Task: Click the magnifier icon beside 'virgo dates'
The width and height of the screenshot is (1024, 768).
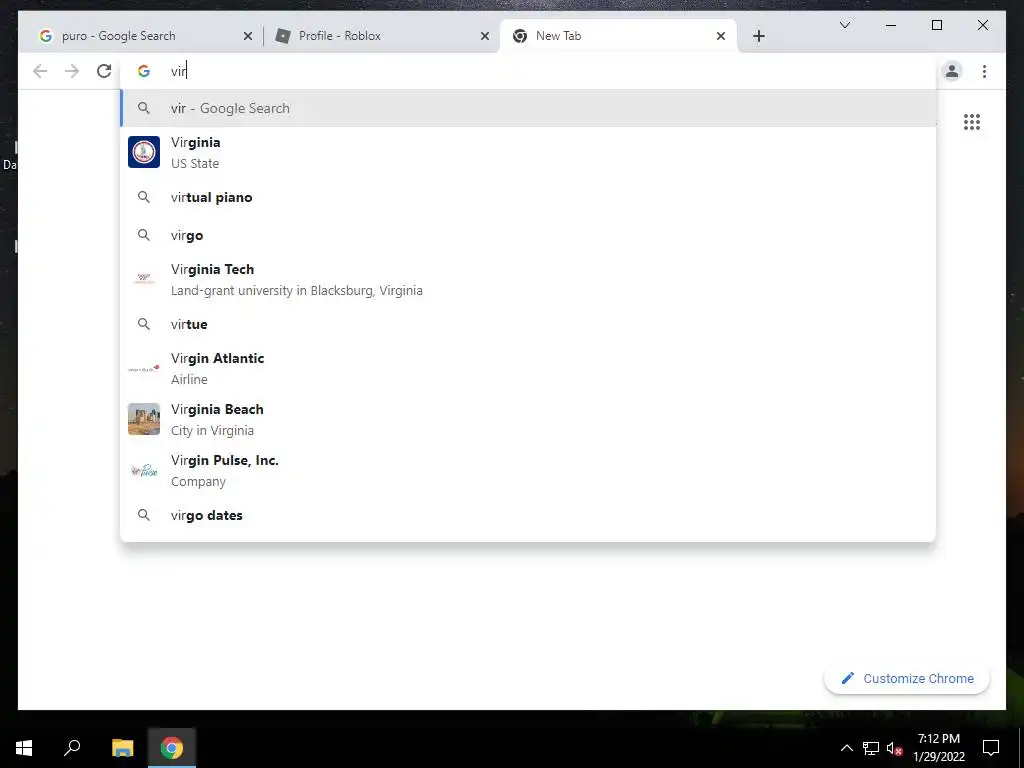Action: [x=144, y=515]
